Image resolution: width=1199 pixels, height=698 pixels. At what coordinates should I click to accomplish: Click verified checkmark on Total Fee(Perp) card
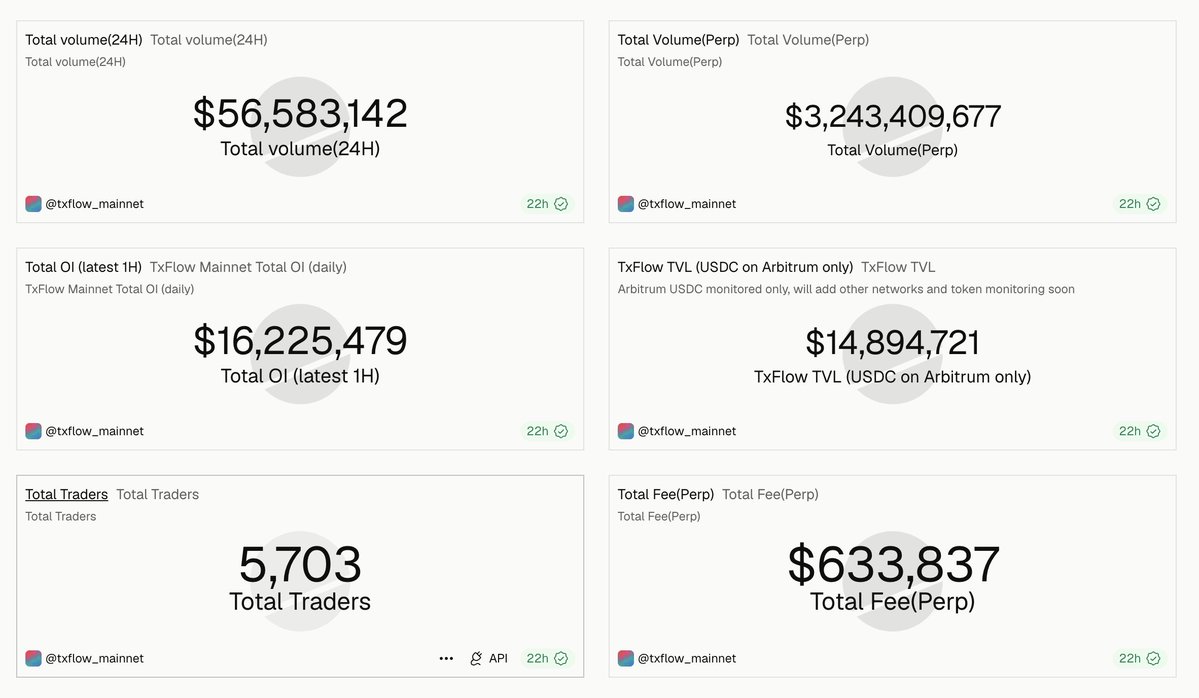[x=1154, y=658]
